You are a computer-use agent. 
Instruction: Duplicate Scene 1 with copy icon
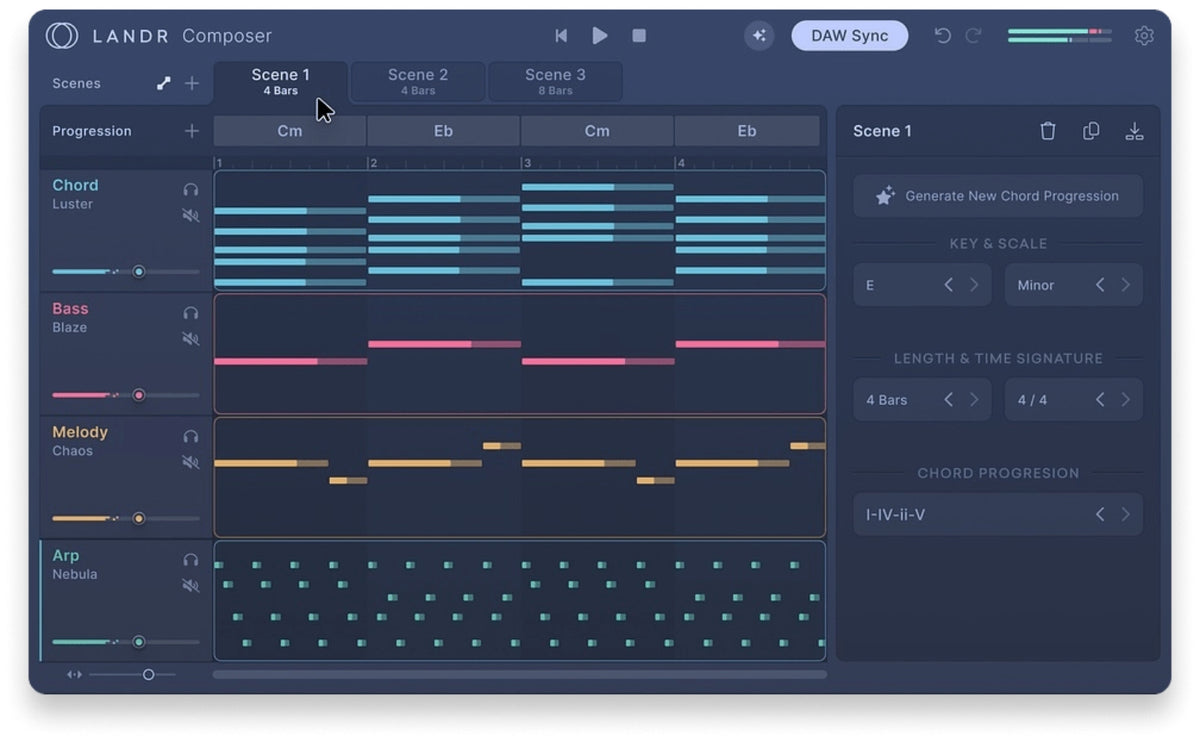click(1091, 131)
